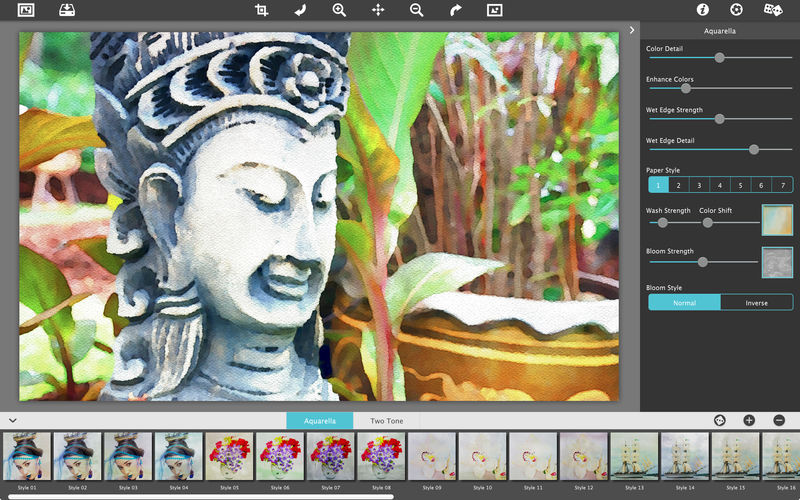
Task: Click the dice randomize icon
Action: [x=772, y=10]
